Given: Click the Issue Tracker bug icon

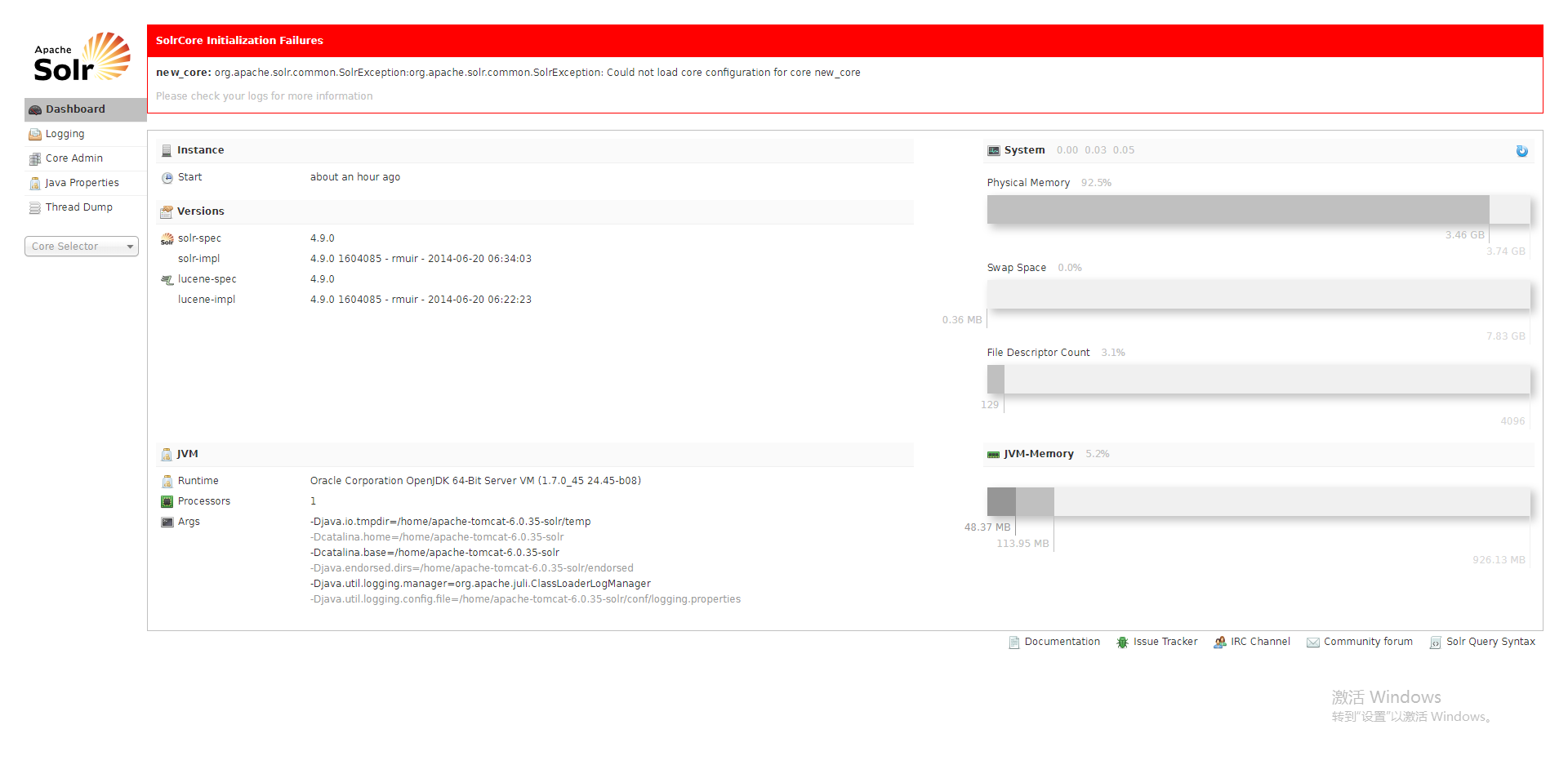Looking at the screenshot, I should point(1123,643).
